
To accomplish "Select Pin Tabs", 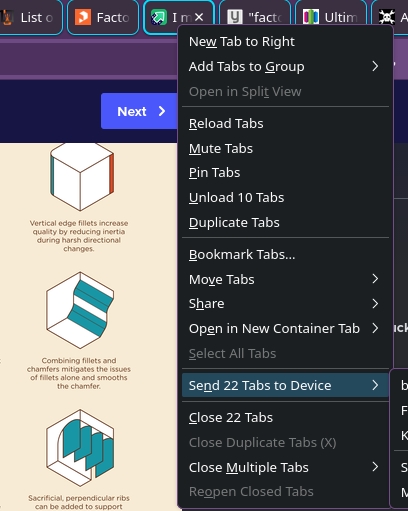I will (x=285, y=173).
